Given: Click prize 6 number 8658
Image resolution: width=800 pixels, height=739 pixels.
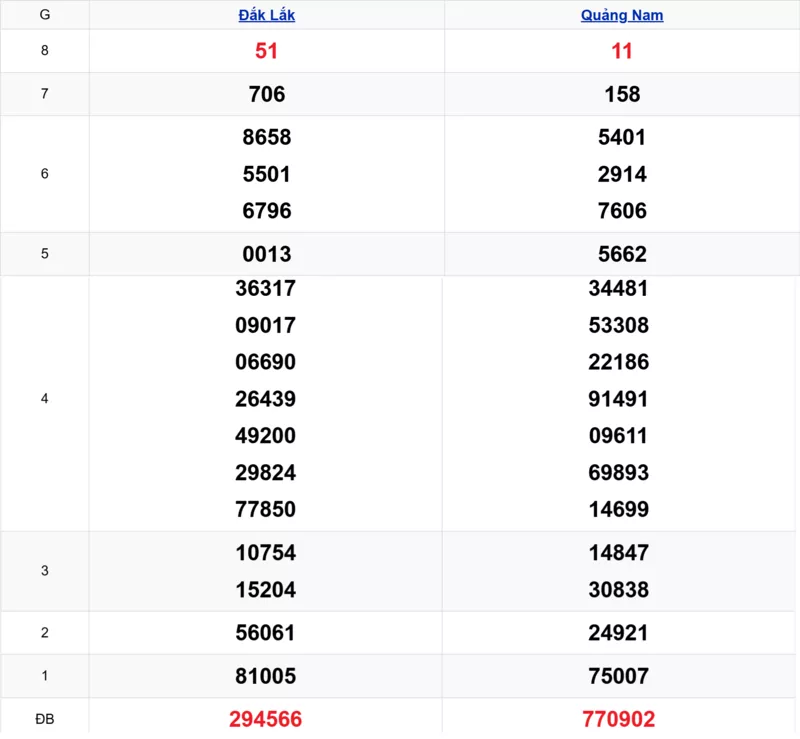Looking at the screenshot, I should click(x=266, y=137).
